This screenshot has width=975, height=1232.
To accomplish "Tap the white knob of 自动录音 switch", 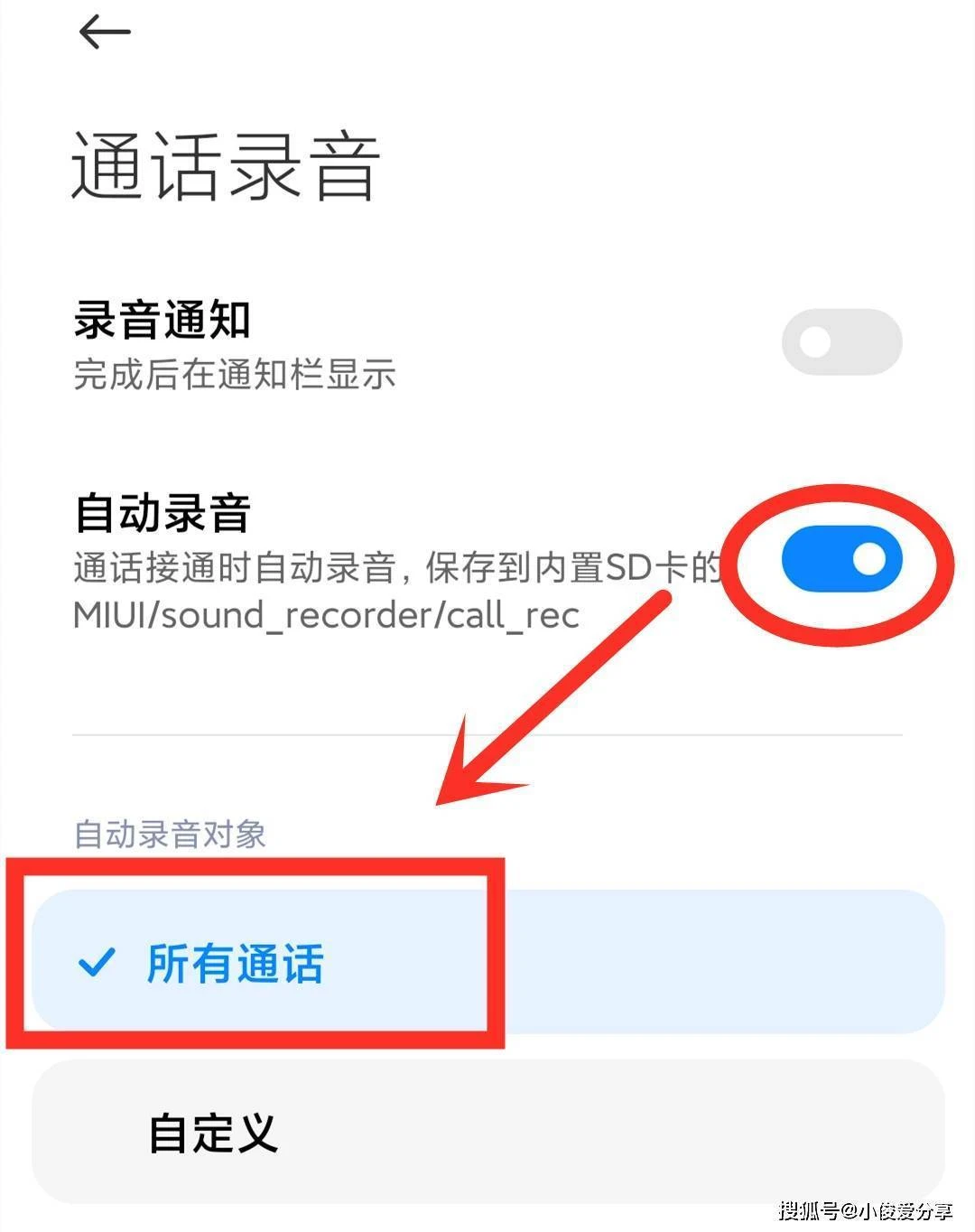I will coord(869,559).
